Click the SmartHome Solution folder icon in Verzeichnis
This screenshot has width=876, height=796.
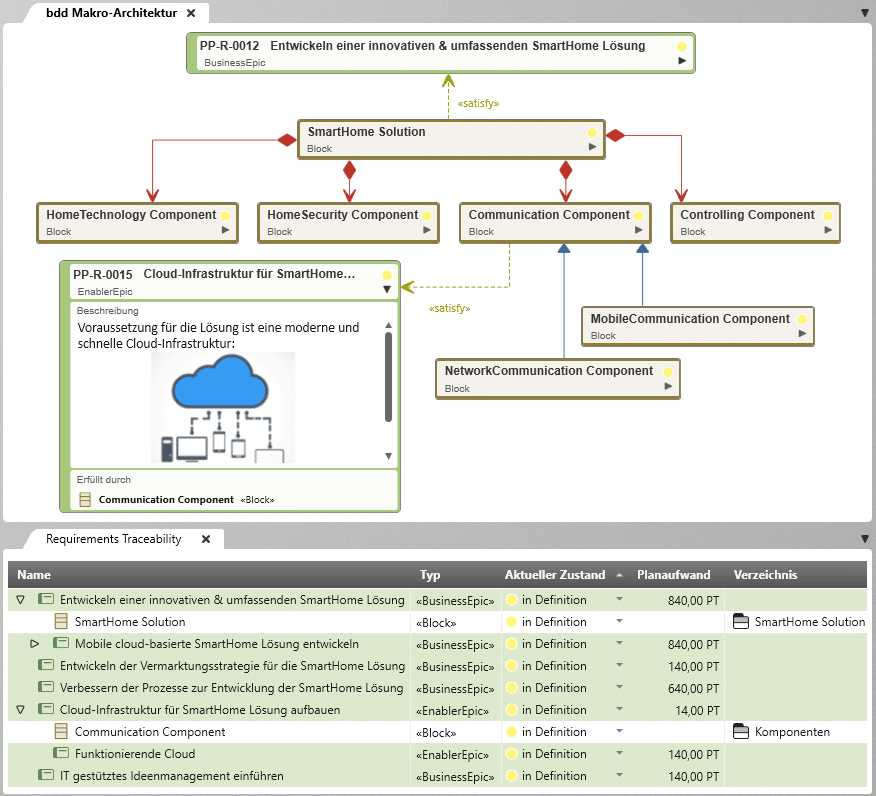tap(741, 622)
